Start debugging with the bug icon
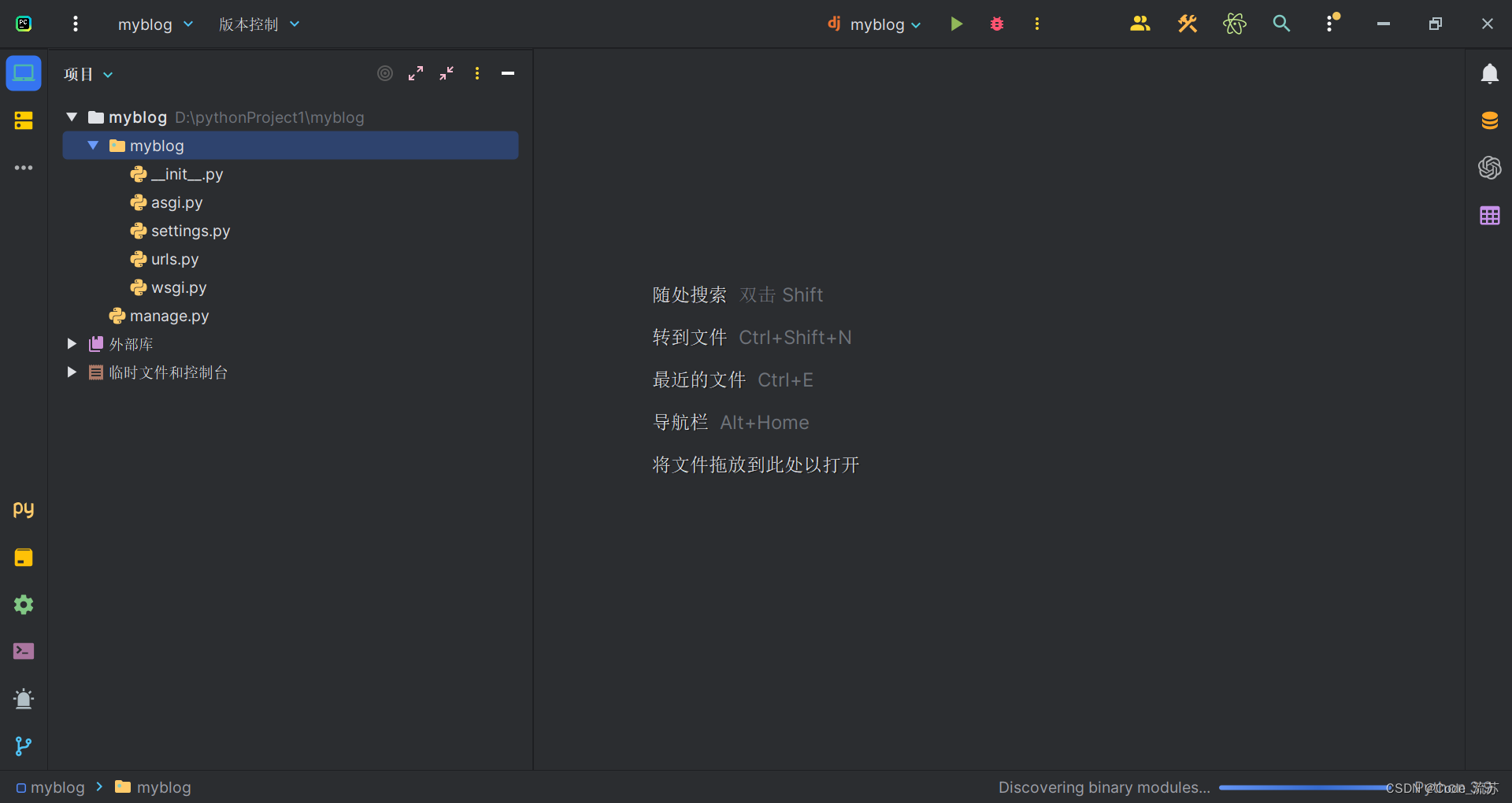 997,24
